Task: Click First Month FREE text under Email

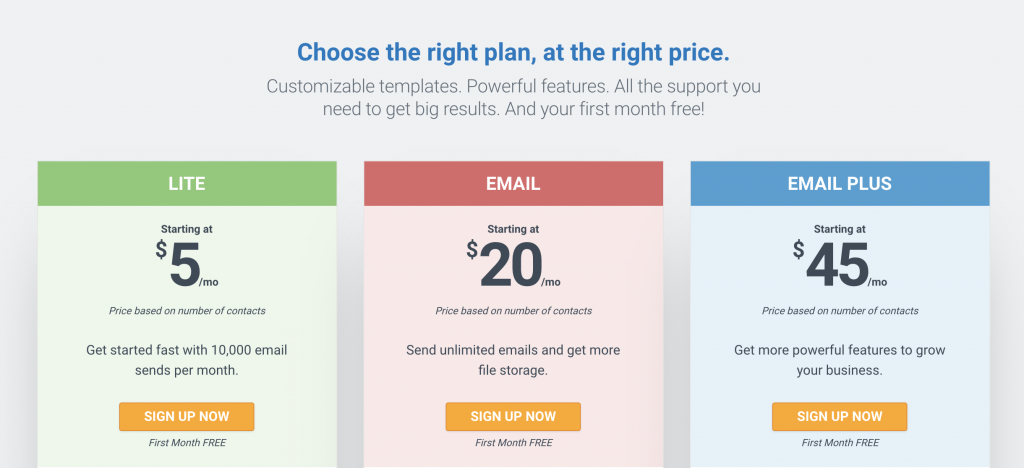Action: (513, 443)
